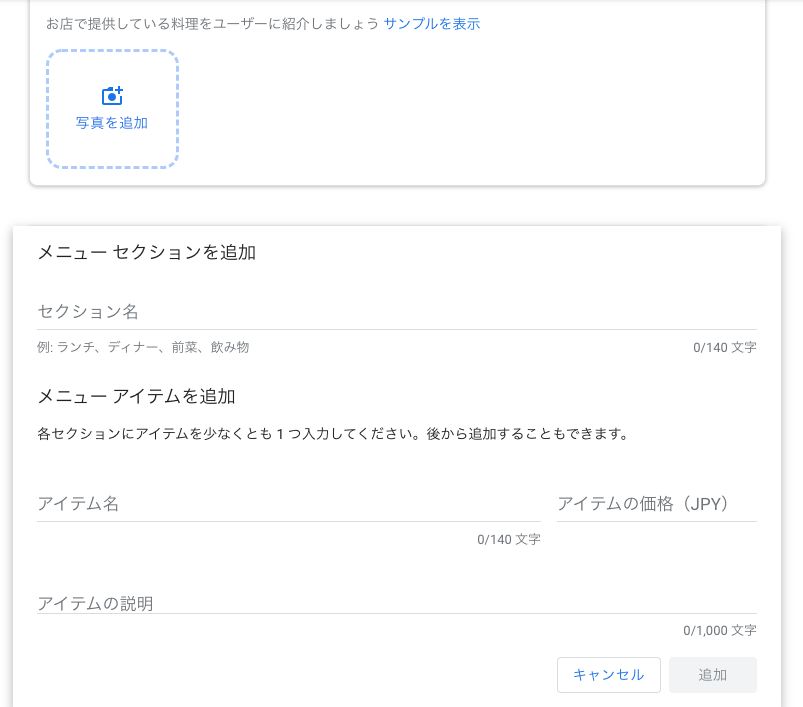The width and height of the screenshot is (803, 707).
Task: Click キャンセル to cancel the menu section
Action: 608,675
